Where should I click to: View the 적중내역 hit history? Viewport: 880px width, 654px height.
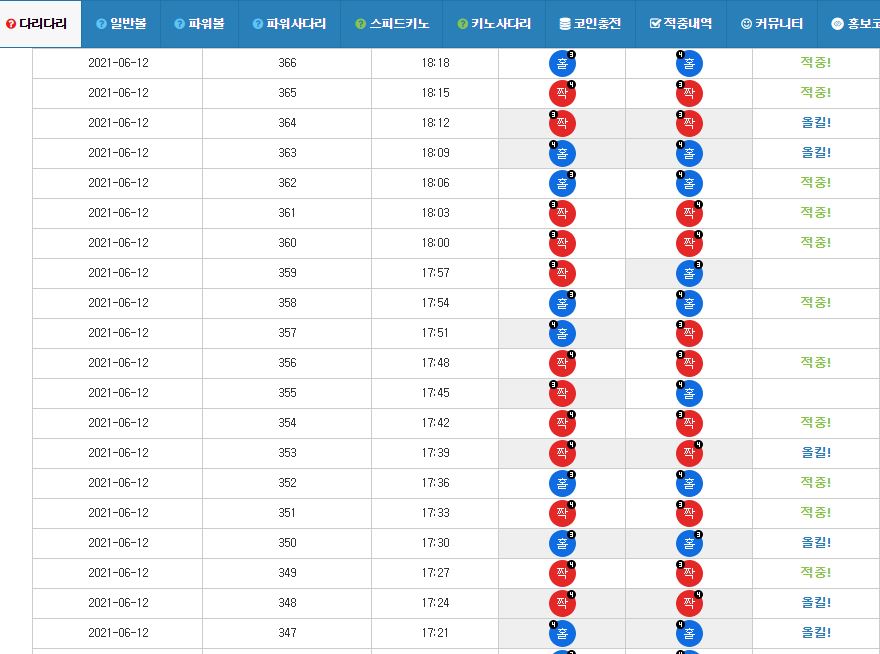click(681, 24)
